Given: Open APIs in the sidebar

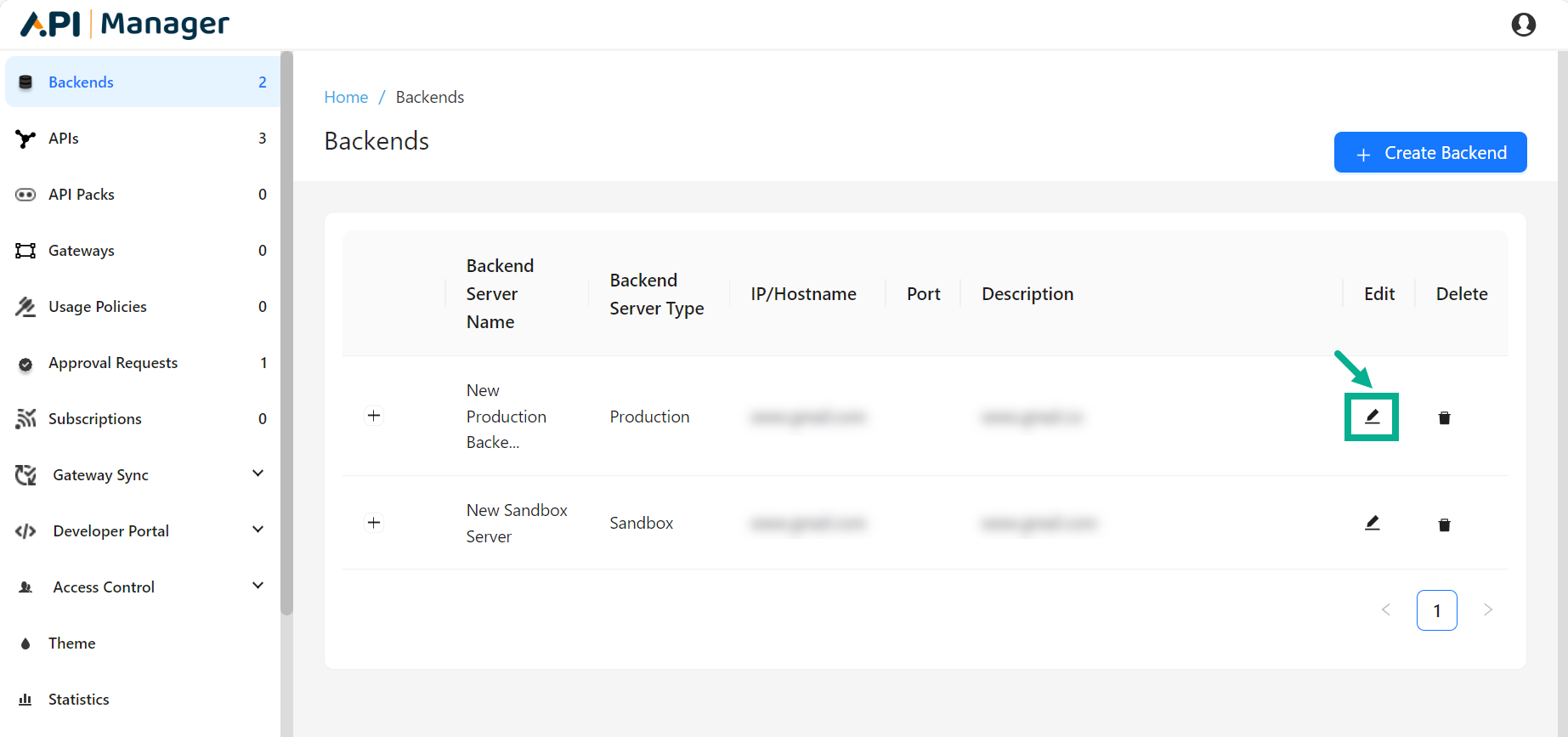Looking at the screenshot, I should (x=64, y=139).
